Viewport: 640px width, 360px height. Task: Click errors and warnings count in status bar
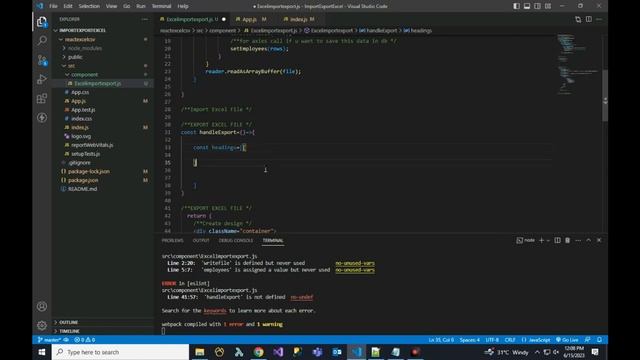tap(84, 340)
